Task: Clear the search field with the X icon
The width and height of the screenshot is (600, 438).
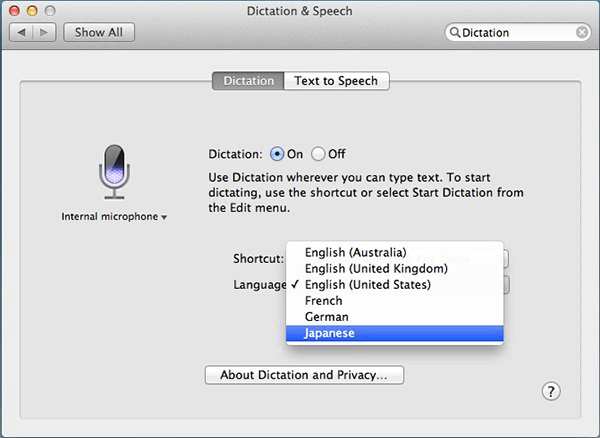Action: 582,33
